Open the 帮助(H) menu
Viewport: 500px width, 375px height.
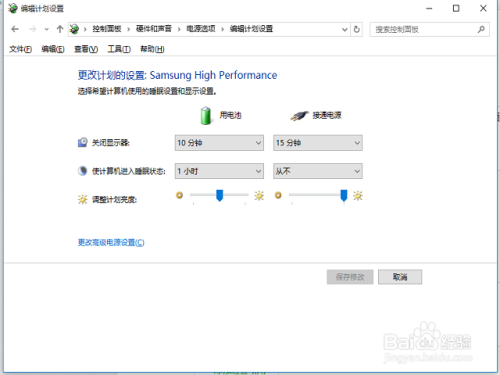152,49
